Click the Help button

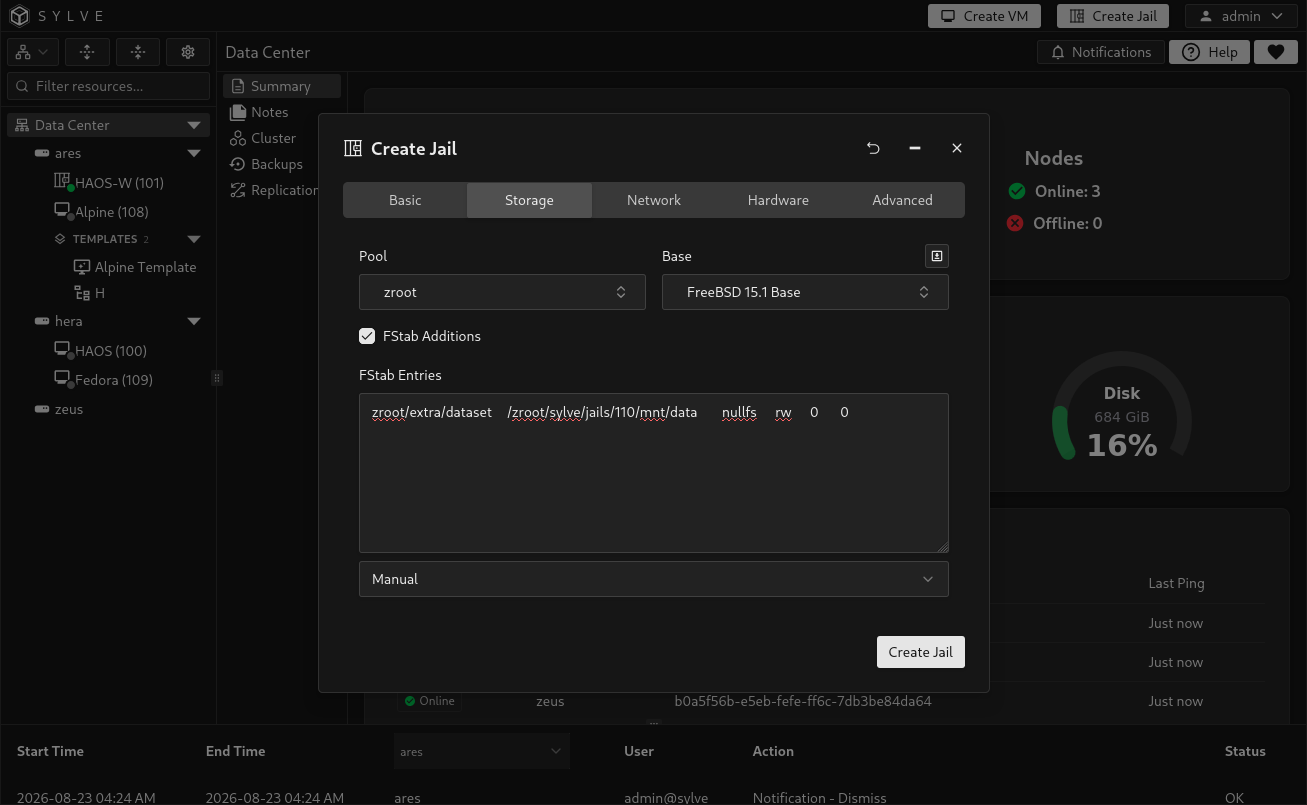(x=1209, y=52)
